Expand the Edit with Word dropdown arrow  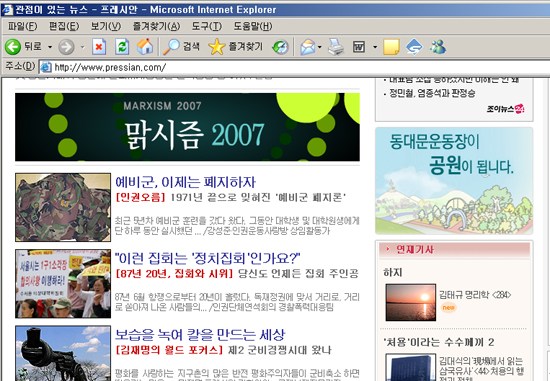pyautogui.click(x=375, y=47)
